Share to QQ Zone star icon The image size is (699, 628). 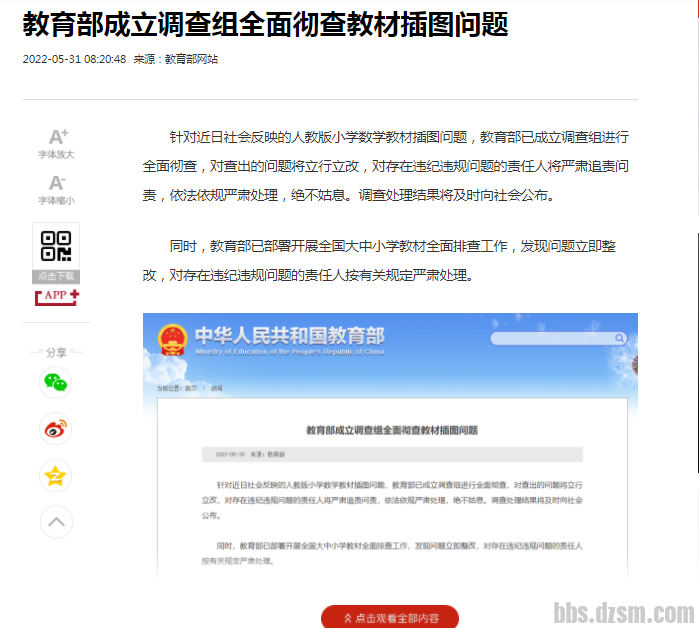pos(56,475)
